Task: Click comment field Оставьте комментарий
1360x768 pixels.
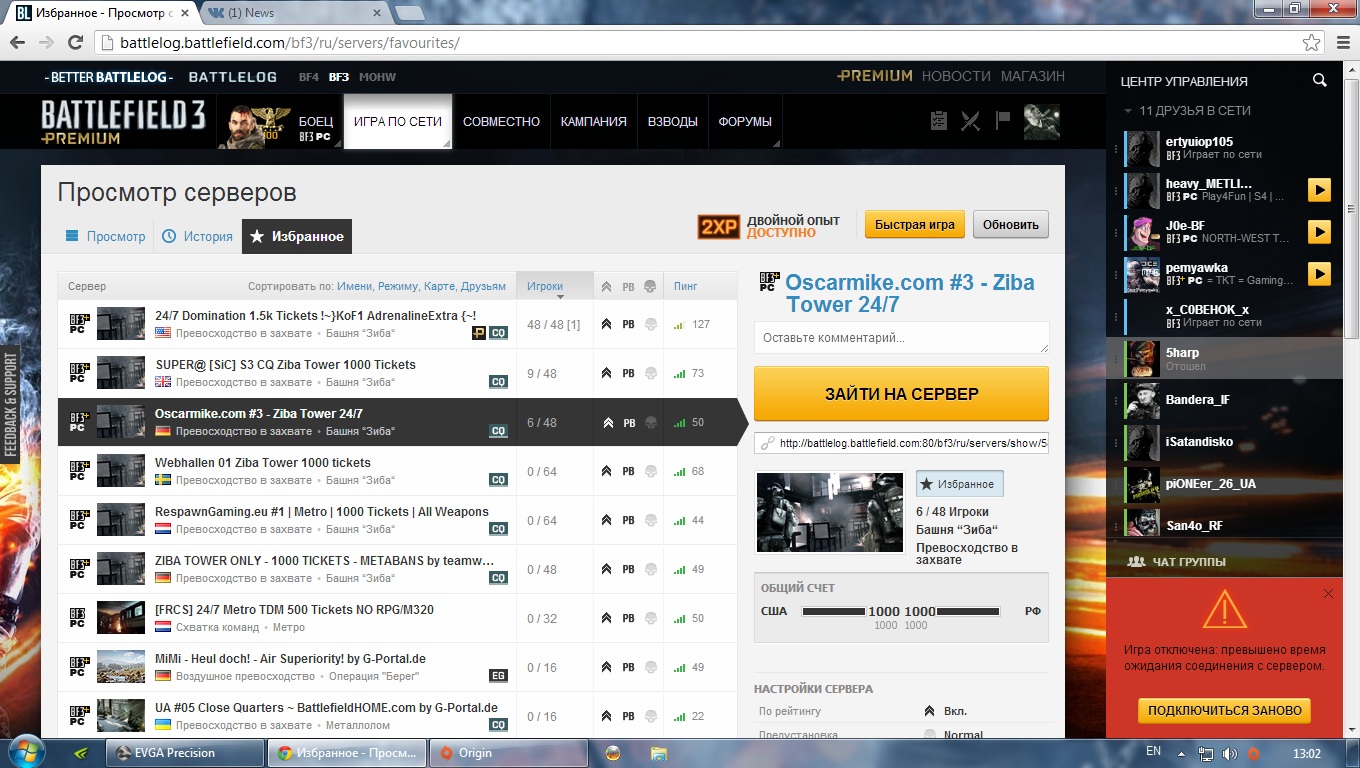Action: [x=901, y=337]
